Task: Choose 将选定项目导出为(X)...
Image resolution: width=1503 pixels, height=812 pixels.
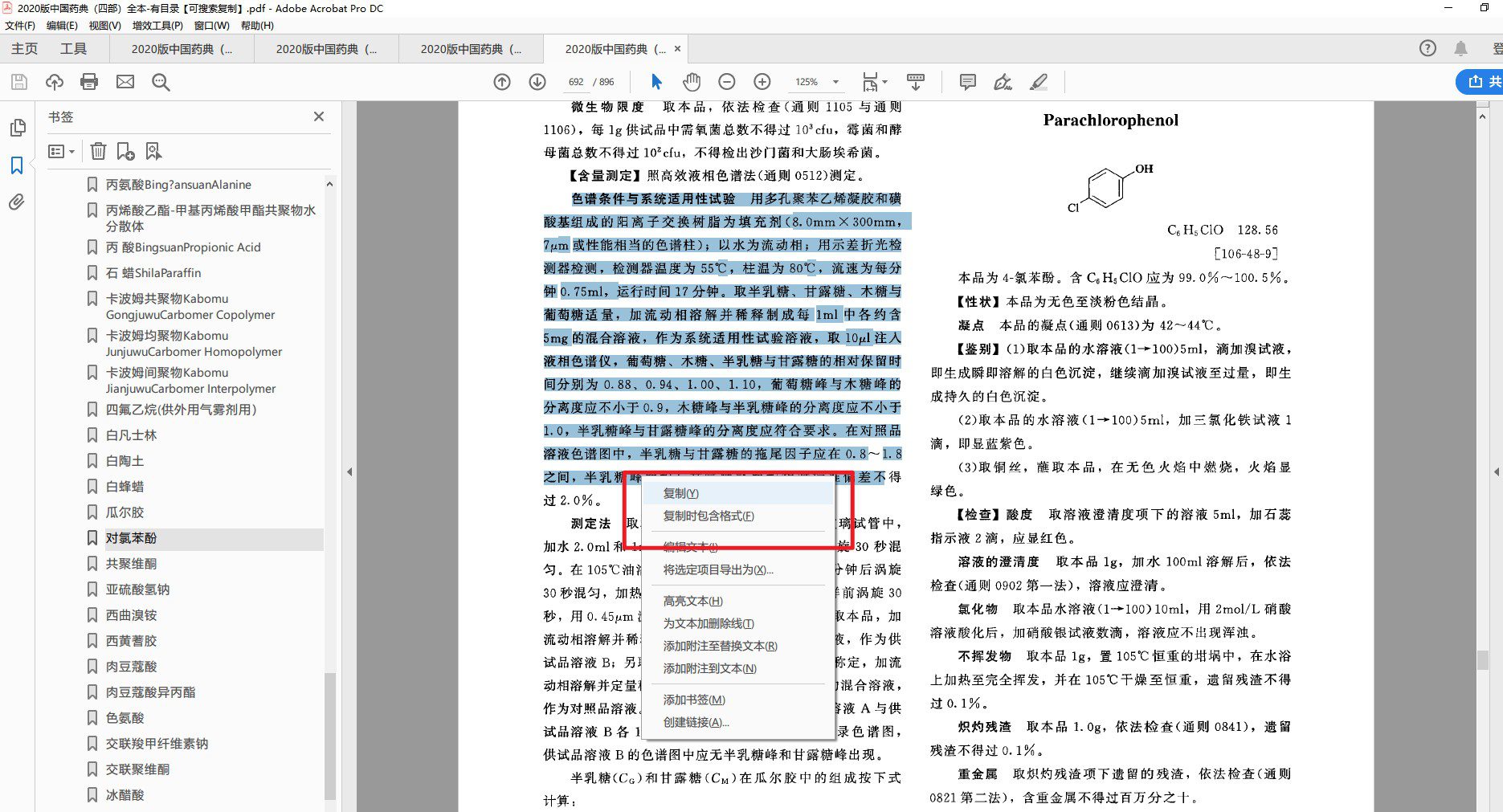Action: (x=737, y=569)
